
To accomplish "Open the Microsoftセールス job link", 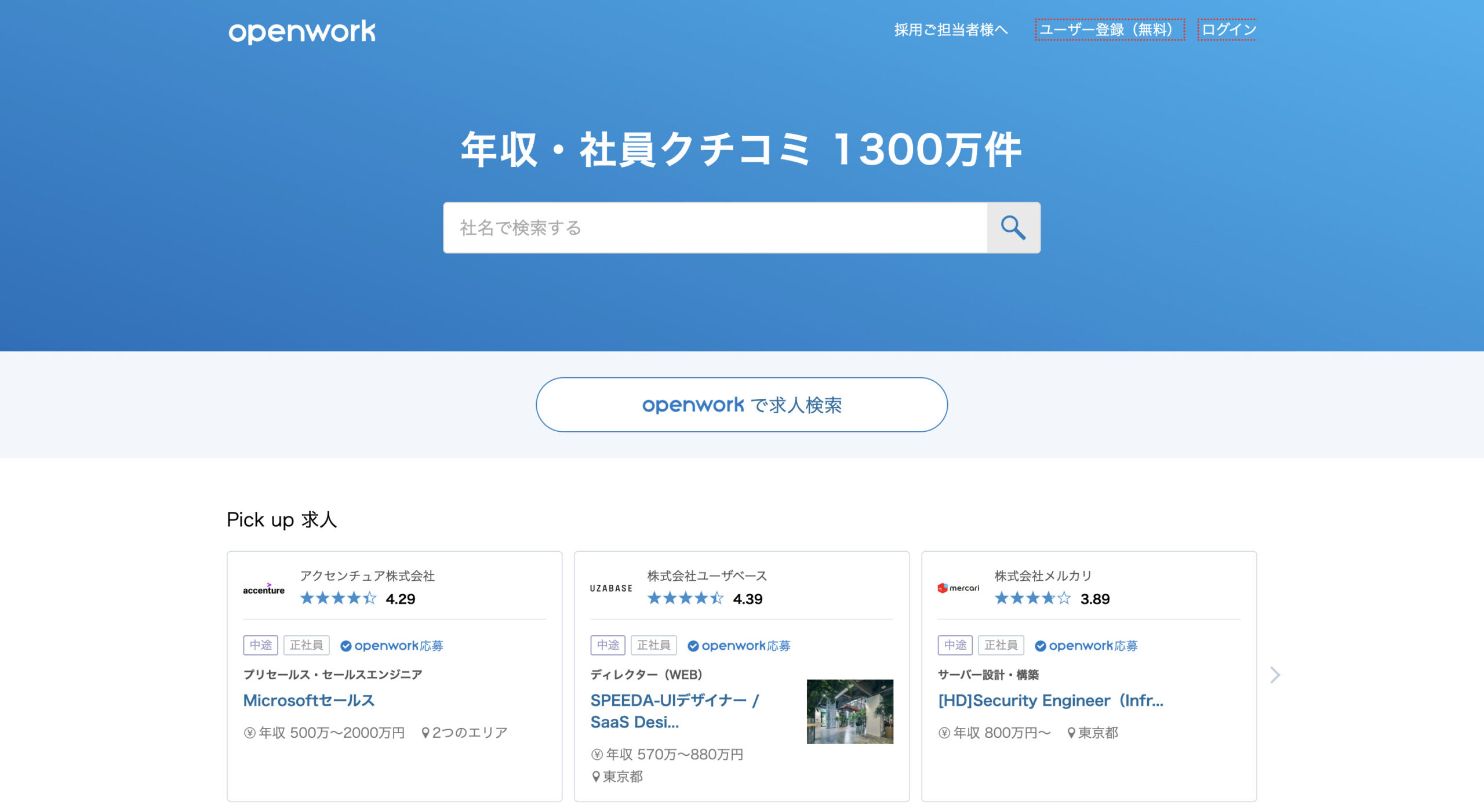I will (x=309, y=701).
